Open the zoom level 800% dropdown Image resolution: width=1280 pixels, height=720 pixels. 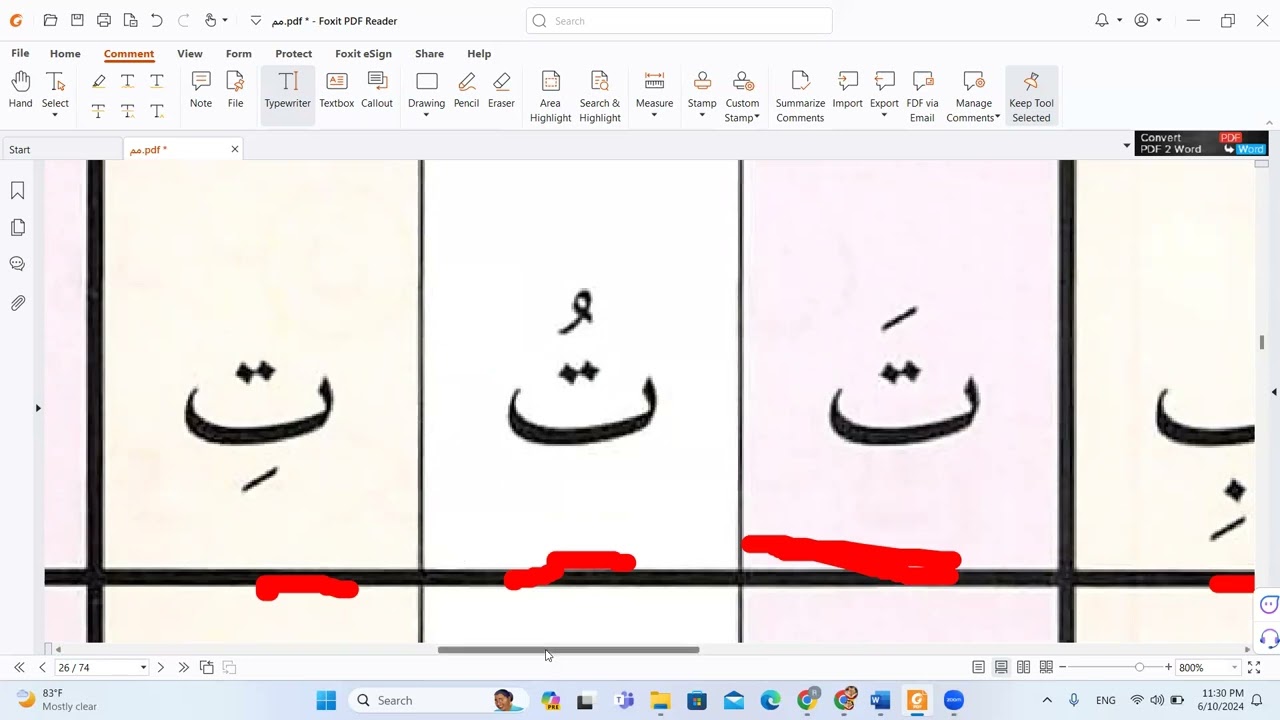1234,667
